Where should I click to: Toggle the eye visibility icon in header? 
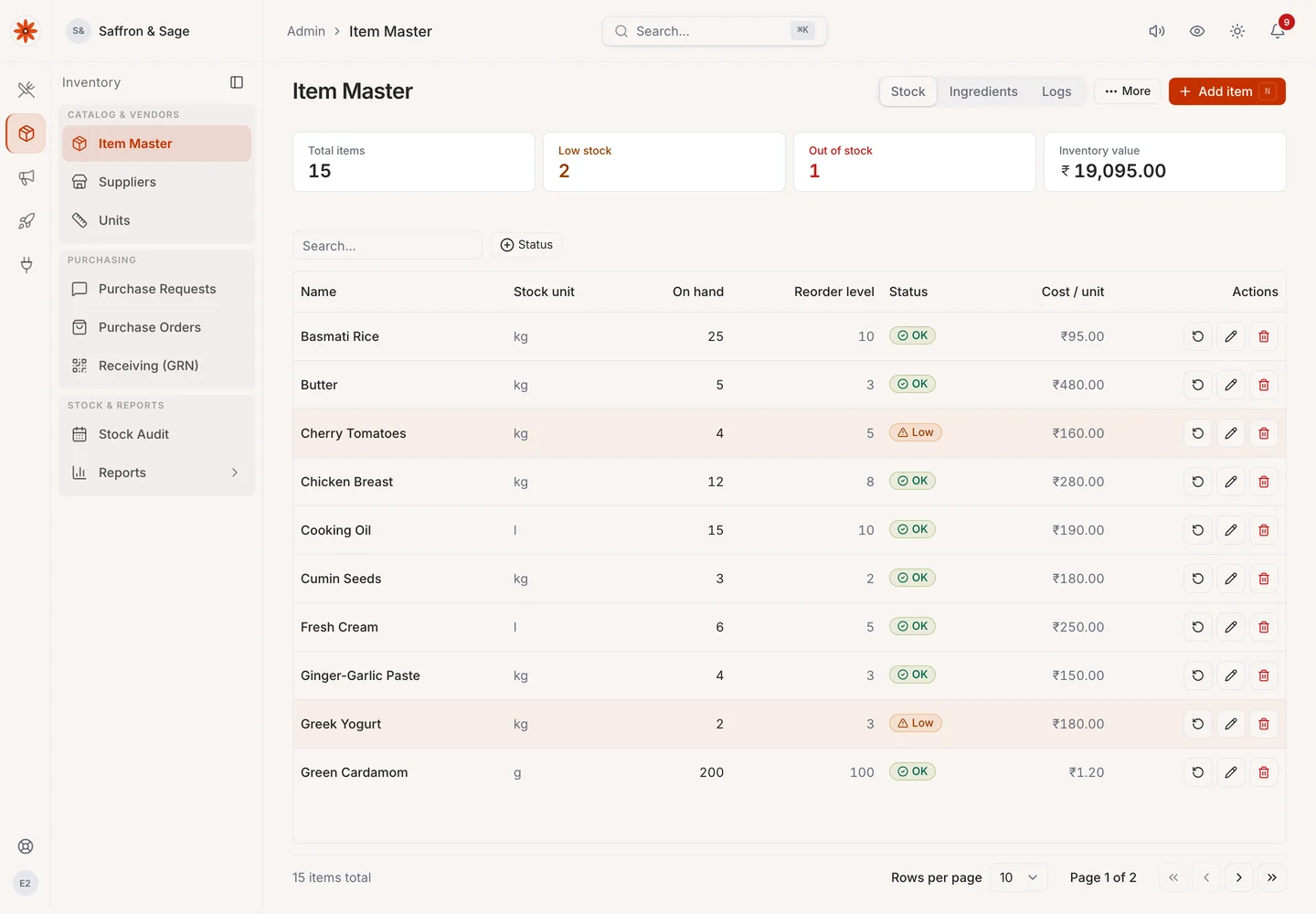(1197, 31)
